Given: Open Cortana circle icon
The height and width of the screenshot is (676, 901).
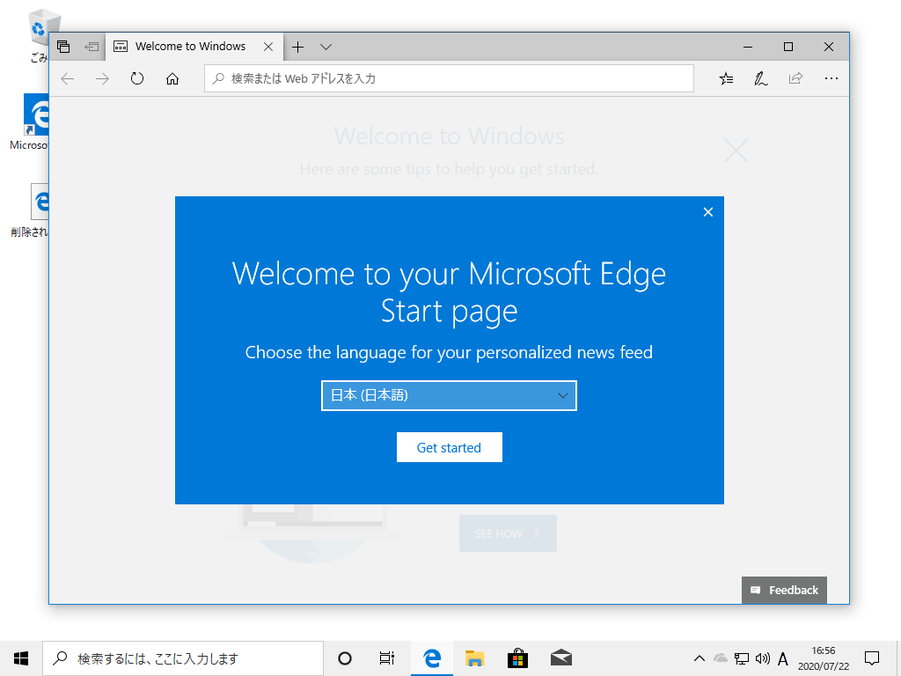Looking at the screenshot, I should [345, 659].
